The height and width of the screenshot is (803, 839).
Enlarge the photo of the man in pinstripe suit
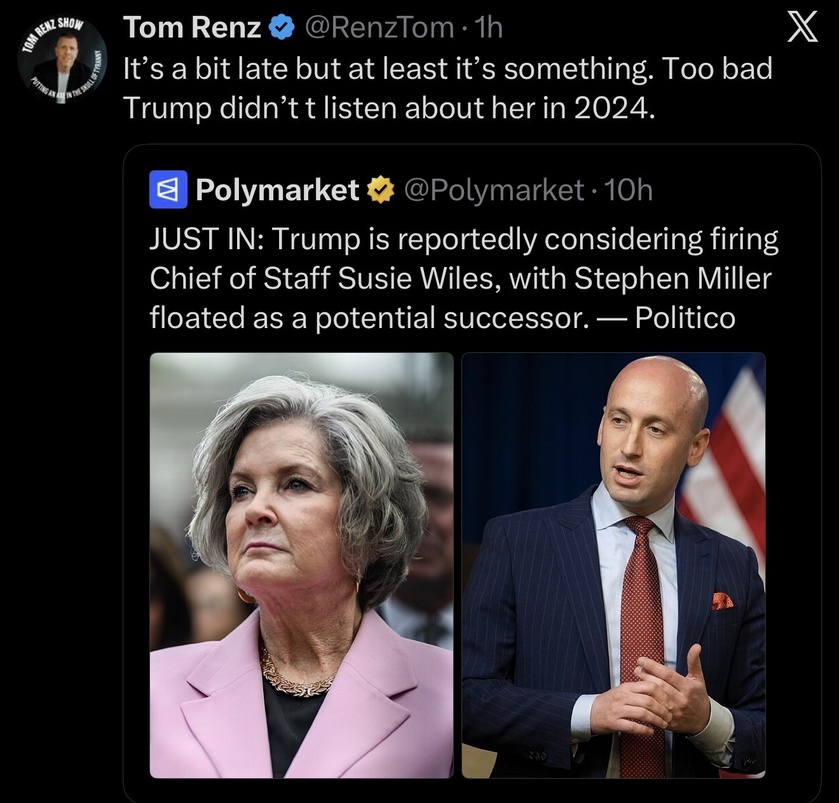coord(613,565)
